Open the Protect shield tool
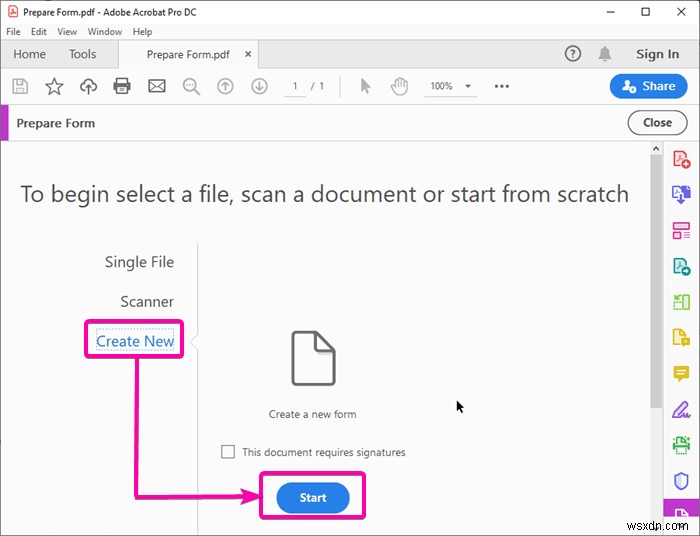The height and width of the screenshot is (536, 700). 681,481
